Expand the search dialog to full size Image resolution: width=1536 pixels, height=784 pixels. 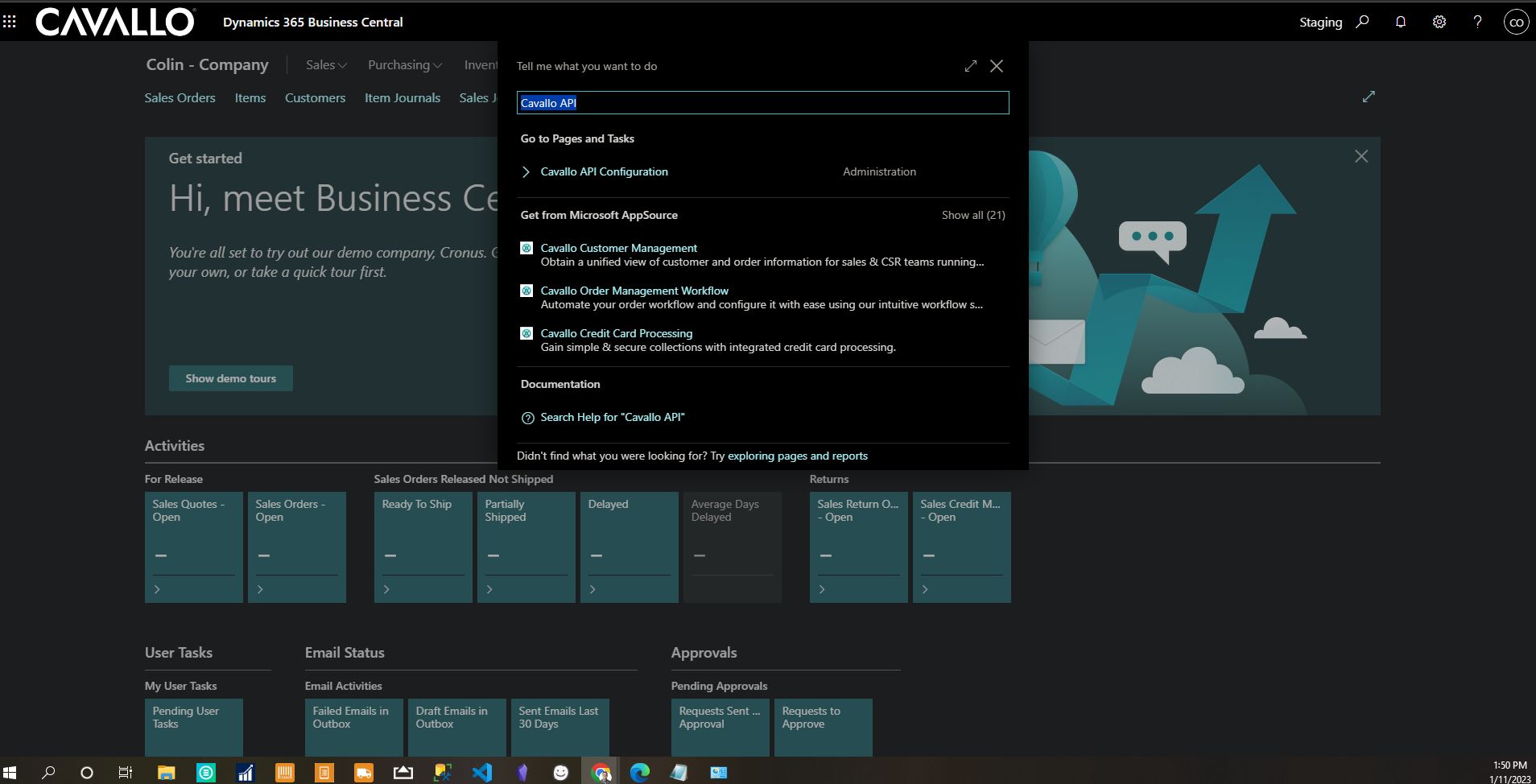pos(971,66)
